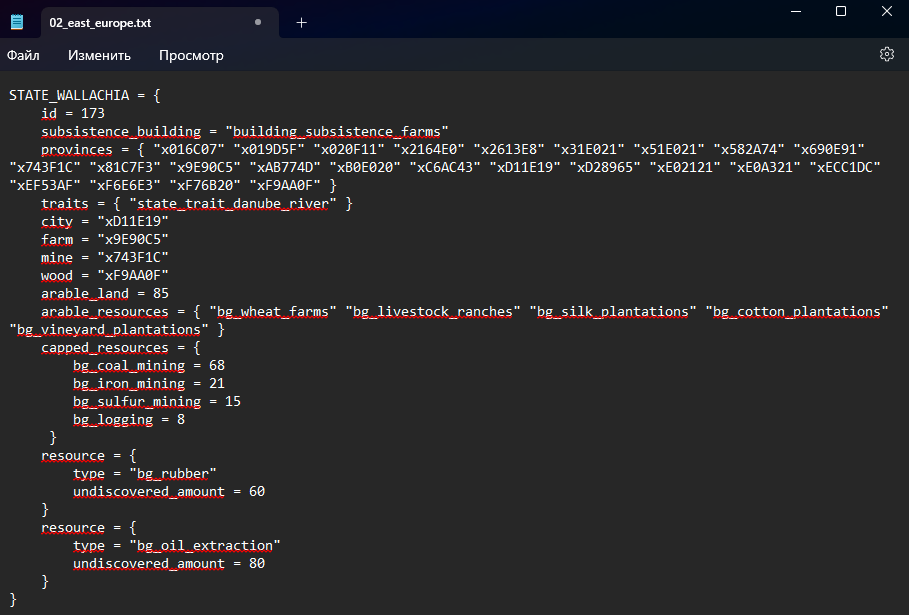Click the bg_logging keyword

pyautogui.click(x=112, y=420)
